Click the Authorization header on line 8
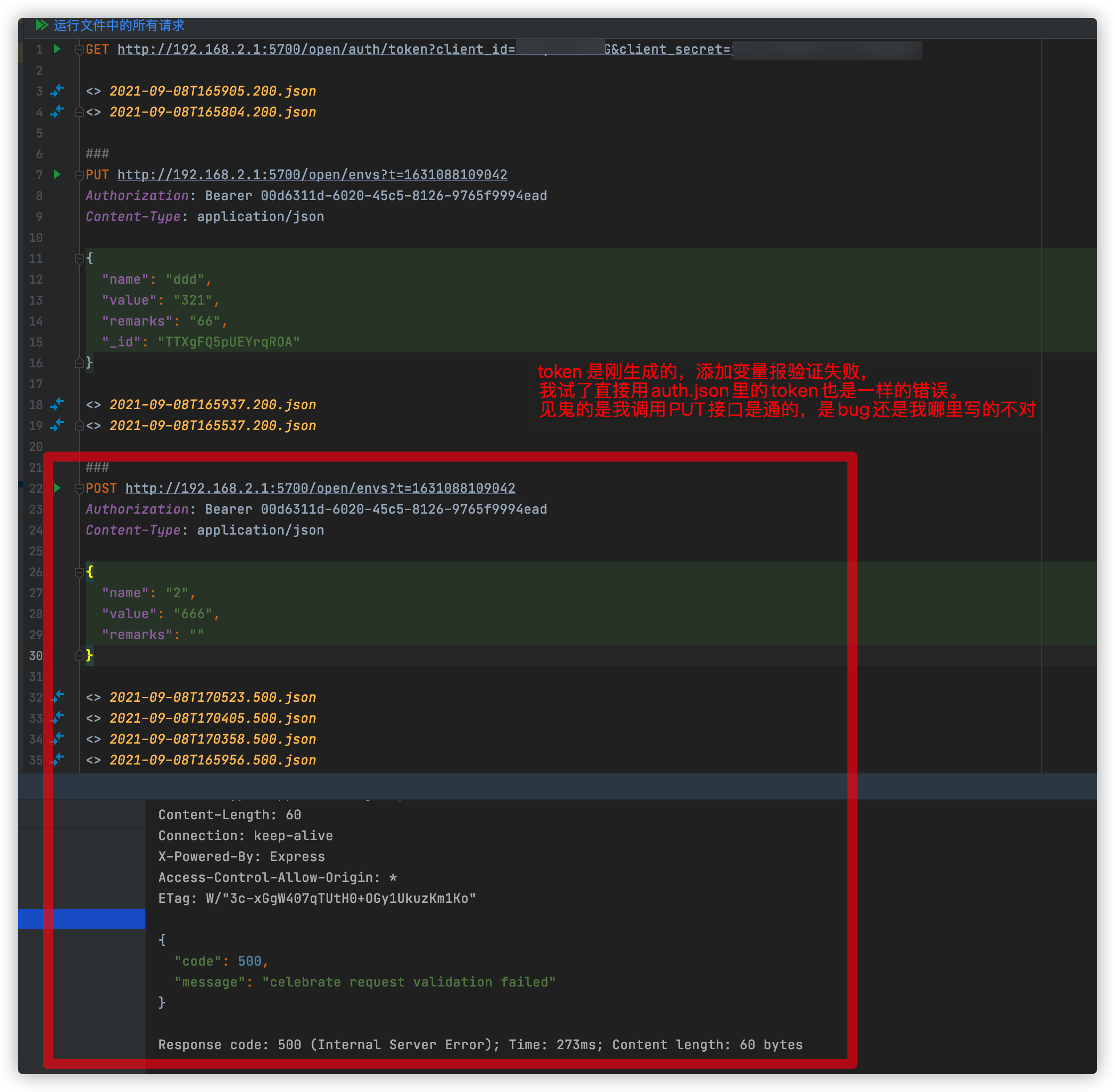Viewport: 1115px width, 1092px height. pyautogui.click(x=316, y=196)
